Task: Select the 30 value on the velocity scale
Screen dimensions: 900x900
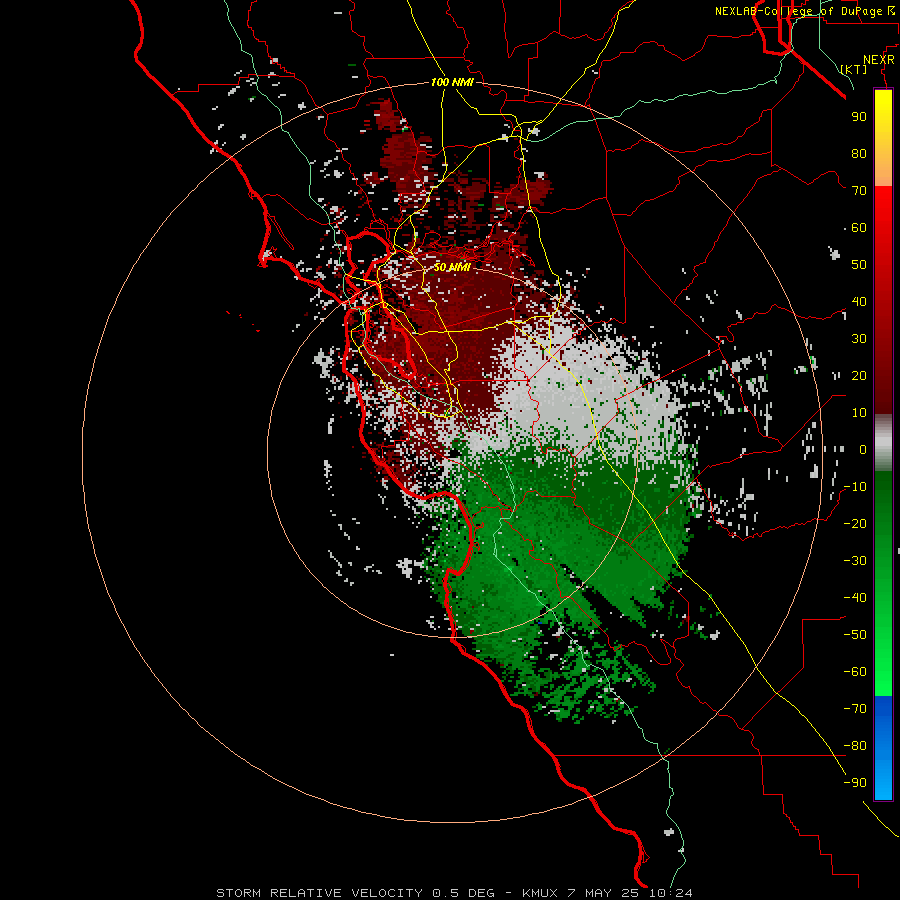Action: click(x=859, y=339)
